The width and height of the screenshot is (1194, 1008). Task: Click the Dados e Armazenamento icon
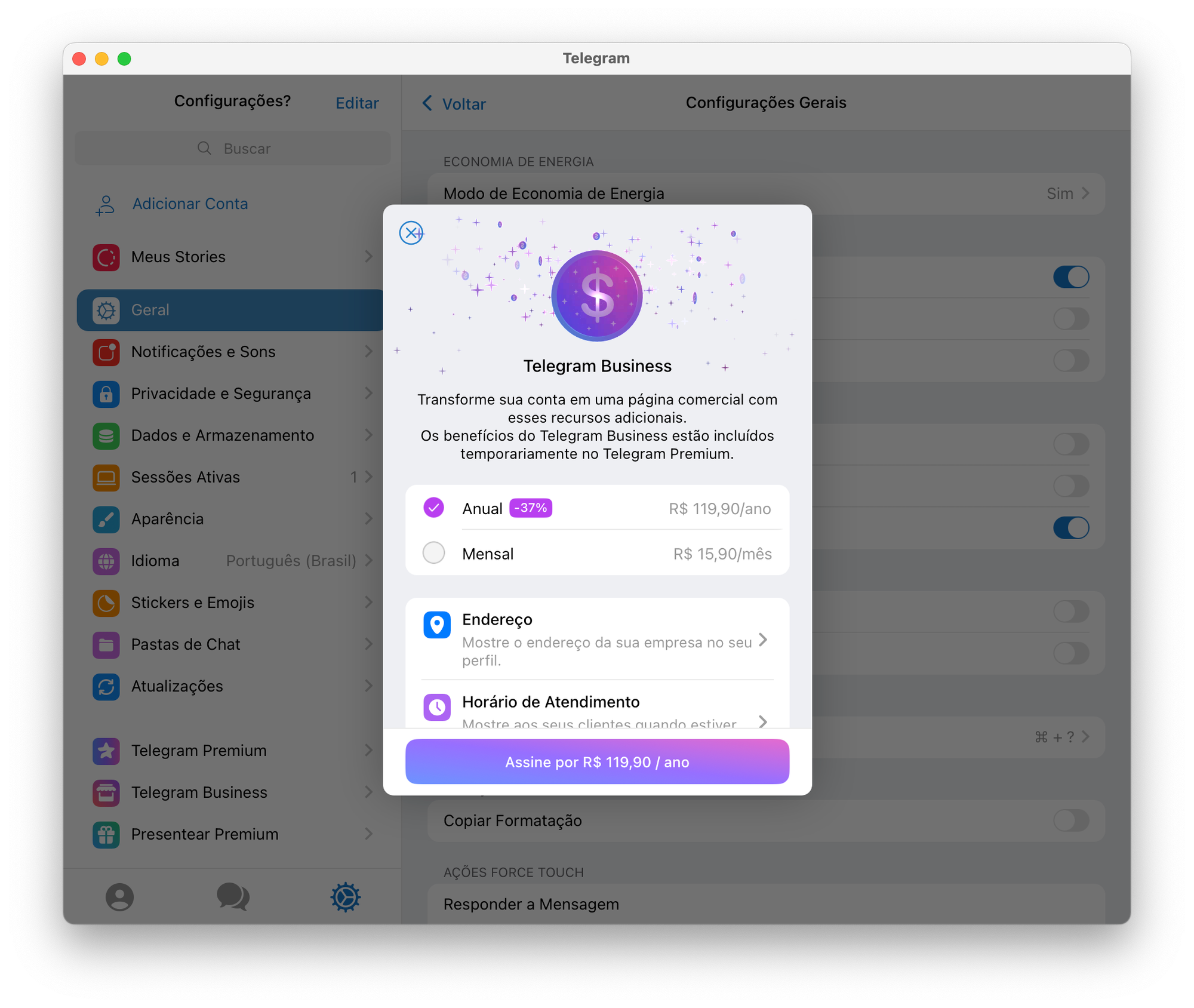tap(106, 436)
